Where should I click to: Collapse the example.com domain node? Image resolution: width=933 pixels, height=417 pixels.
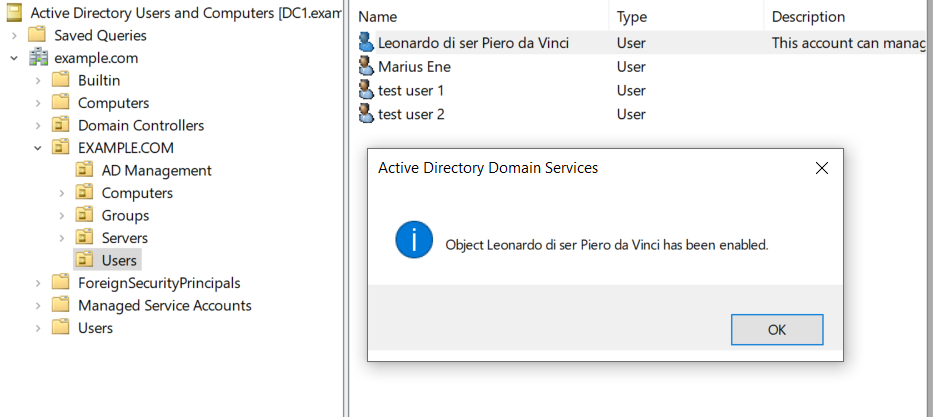[x=14, y=58]
